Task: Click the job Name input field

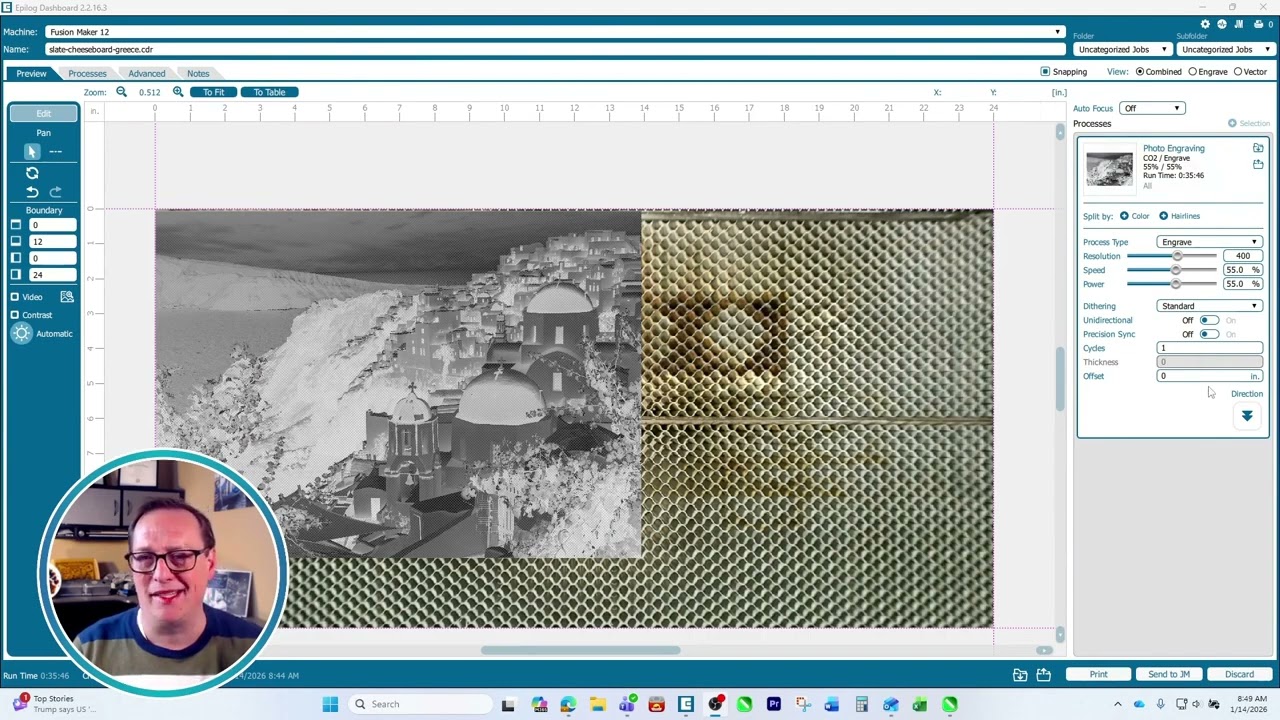Action: pyautogui.click(x=553, y=49)
